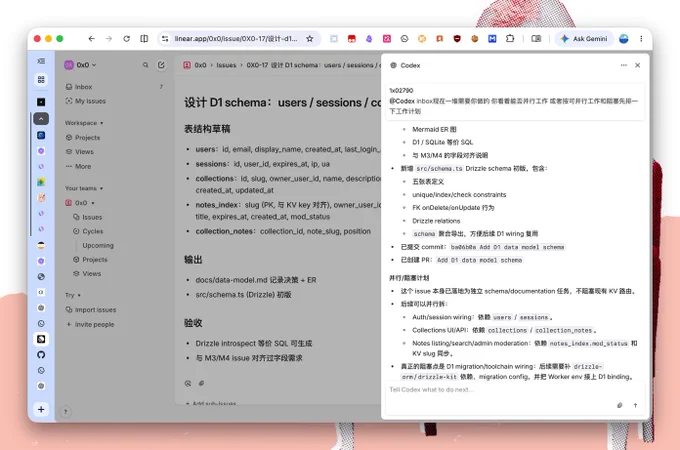Screen dimensions: 680x450
Task: Create new issue with compose icon
Action: click(x=161, y=65)
